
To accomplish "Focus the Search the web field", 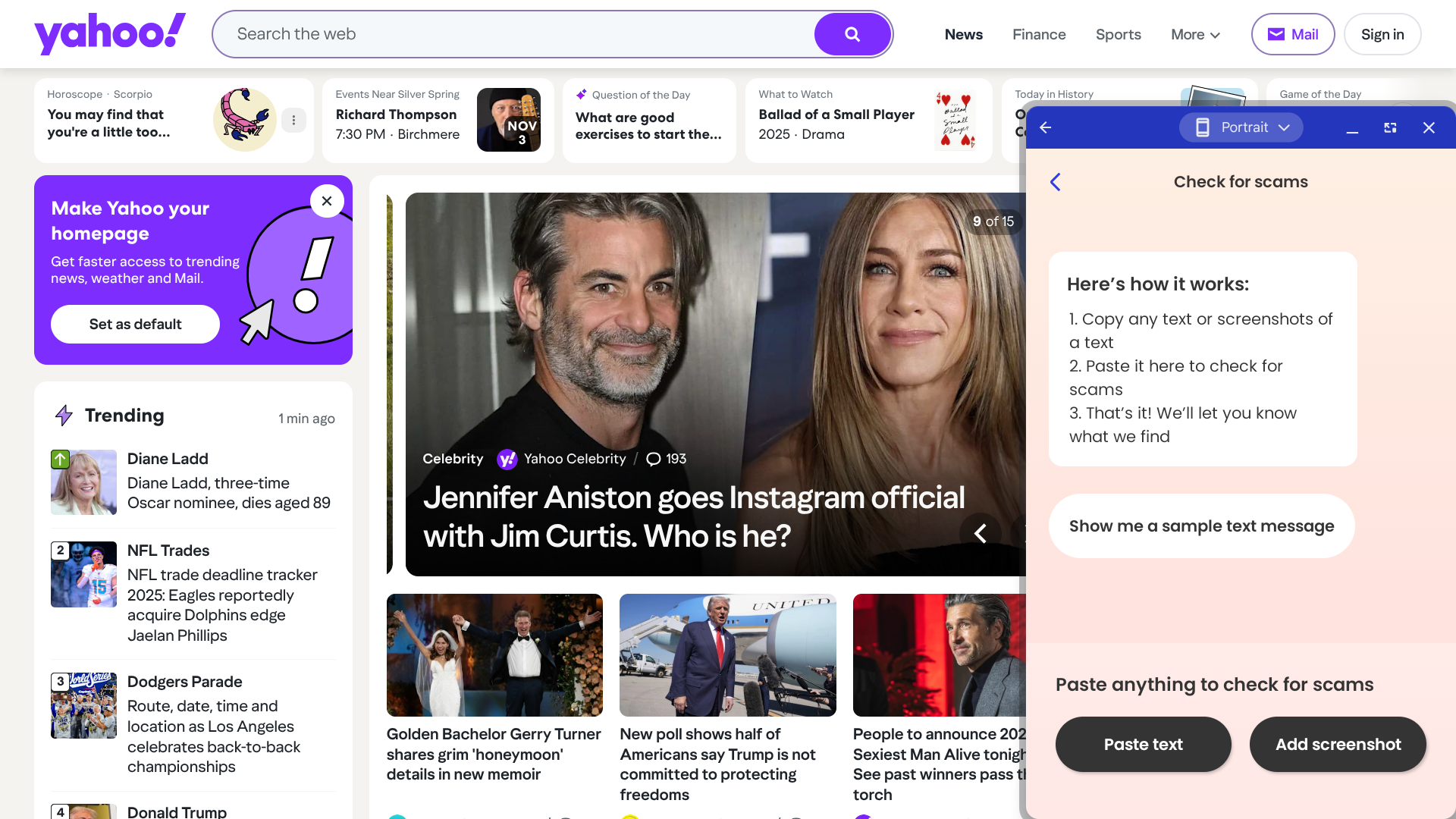I will tap(516, 34).
